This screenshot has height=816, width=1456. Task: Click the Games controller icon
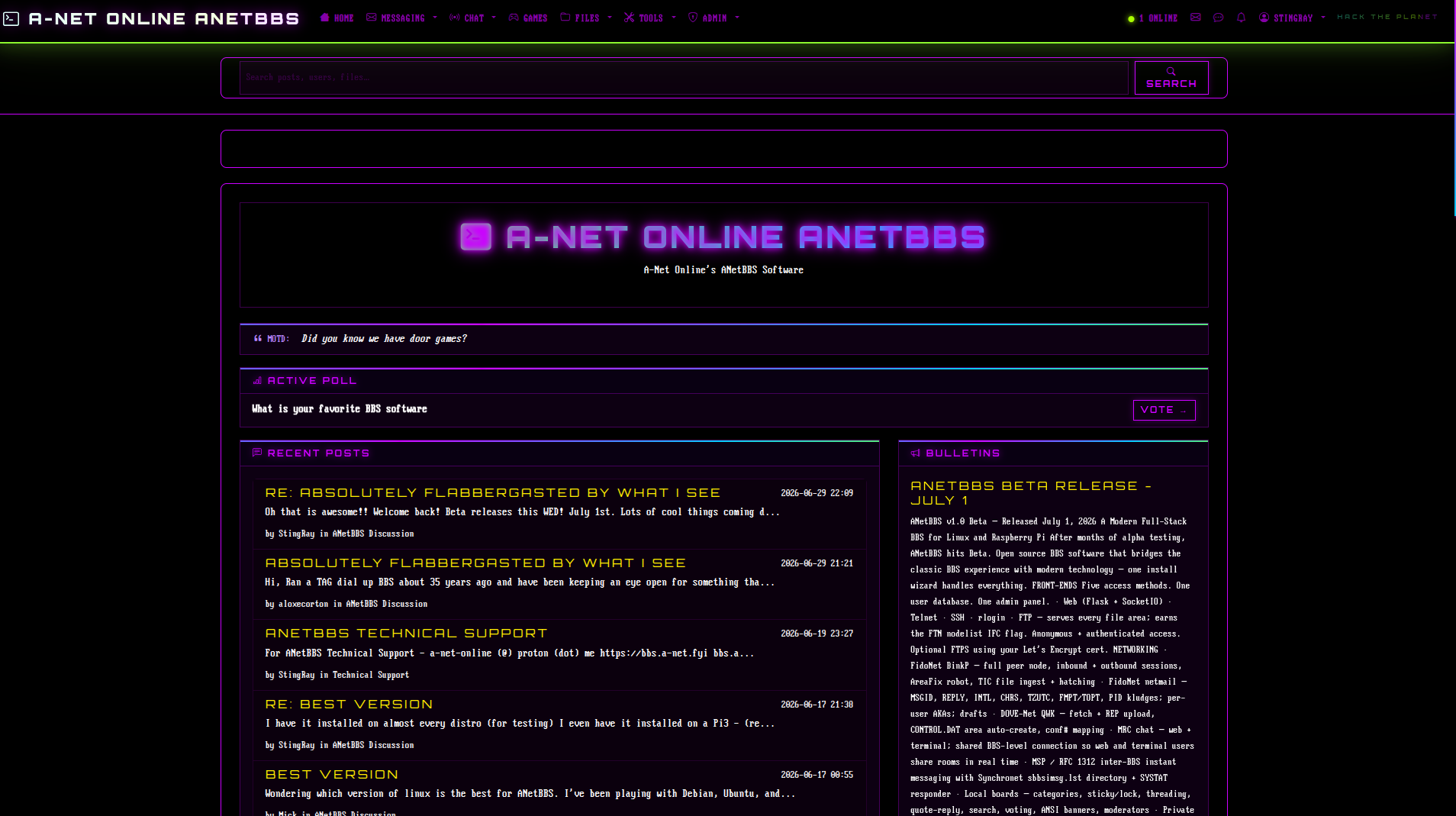(x=514, y=18)
